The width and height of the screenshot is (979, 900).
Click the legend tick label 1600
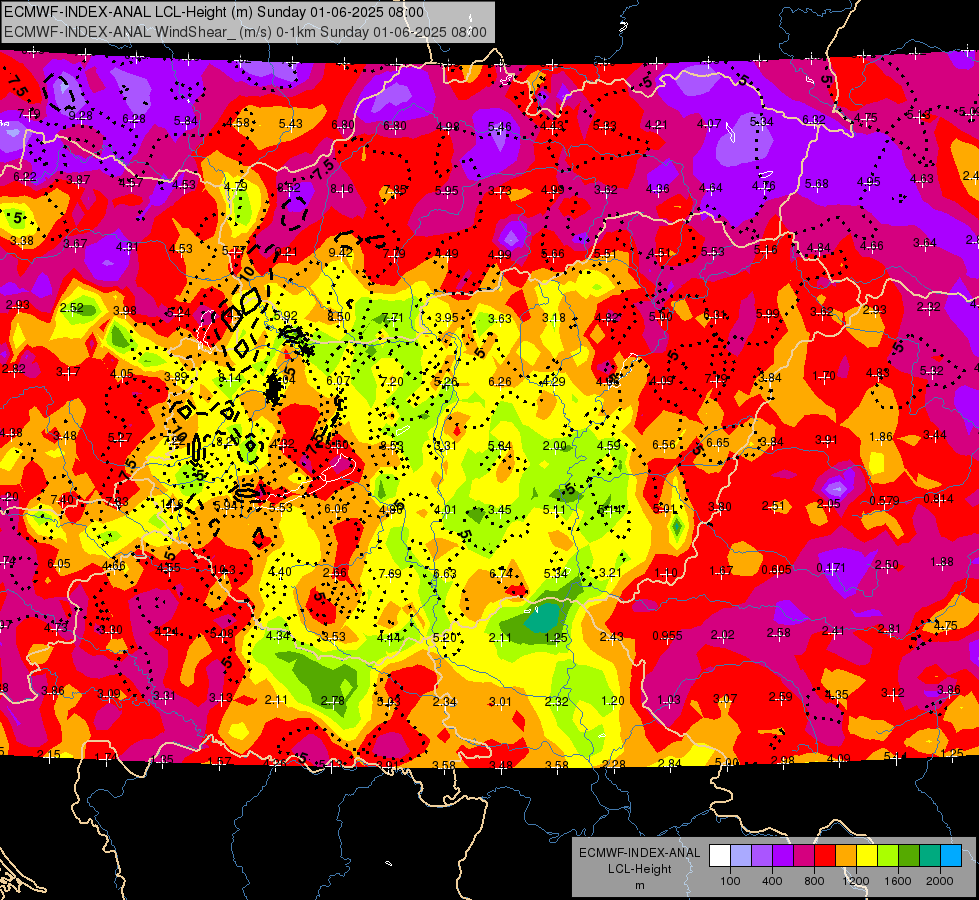tap(898, 881)
